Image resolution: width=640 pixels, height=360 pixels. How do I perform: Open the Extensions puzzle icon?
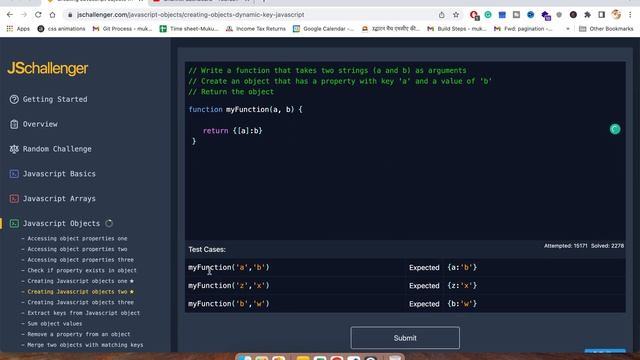tap(587, 15)
